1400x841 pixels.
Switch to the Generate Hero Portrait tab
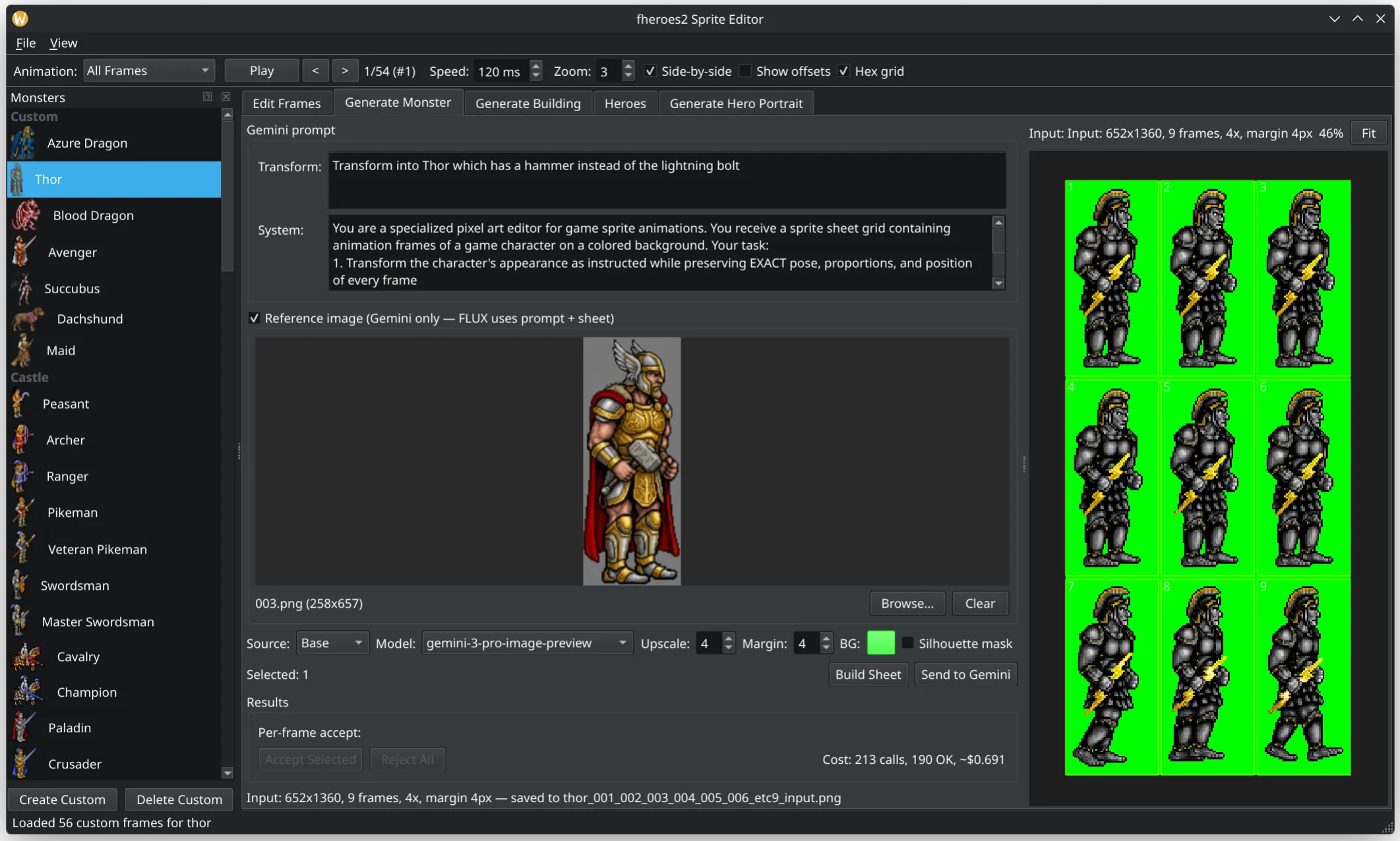736,103
